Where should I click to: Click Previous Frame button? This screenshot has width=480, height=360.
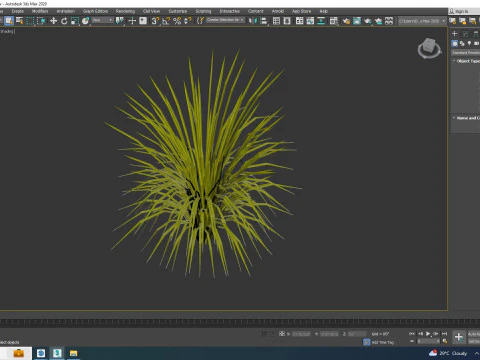pos(420,333)
